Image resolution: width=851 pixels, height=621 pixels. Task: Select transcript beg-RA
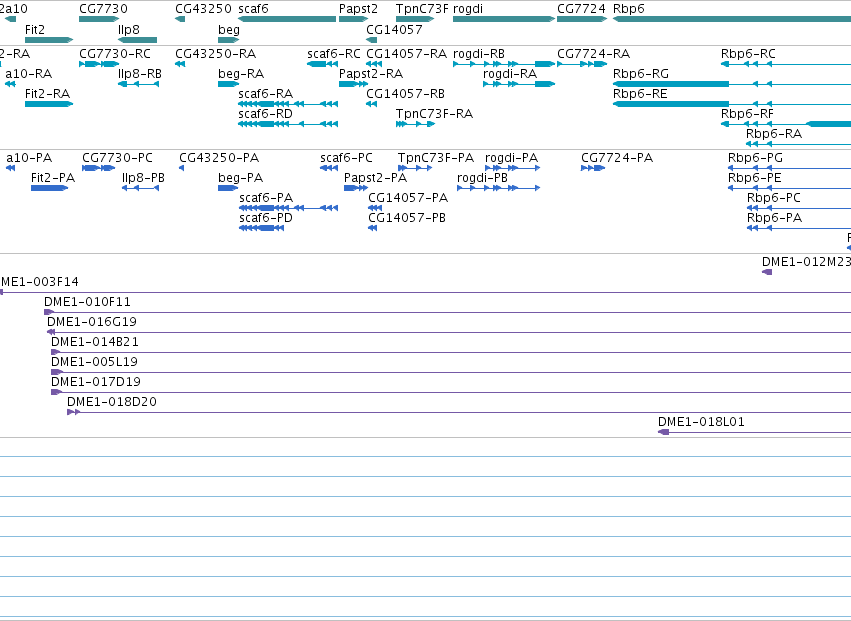[x=228, y=84]
